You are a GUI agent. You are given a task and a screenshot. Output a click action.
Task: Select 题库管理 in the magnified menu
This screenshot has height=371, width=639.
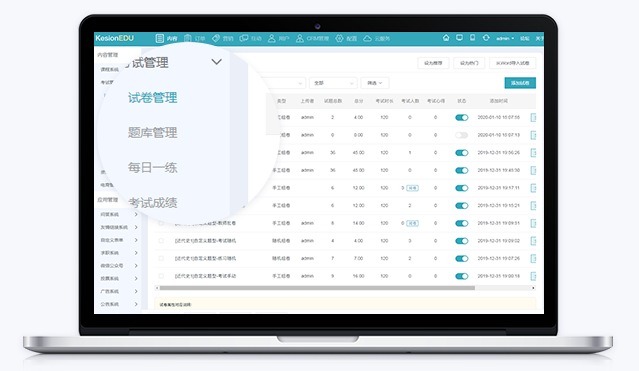pyautogui.click(x=152, y=132)
